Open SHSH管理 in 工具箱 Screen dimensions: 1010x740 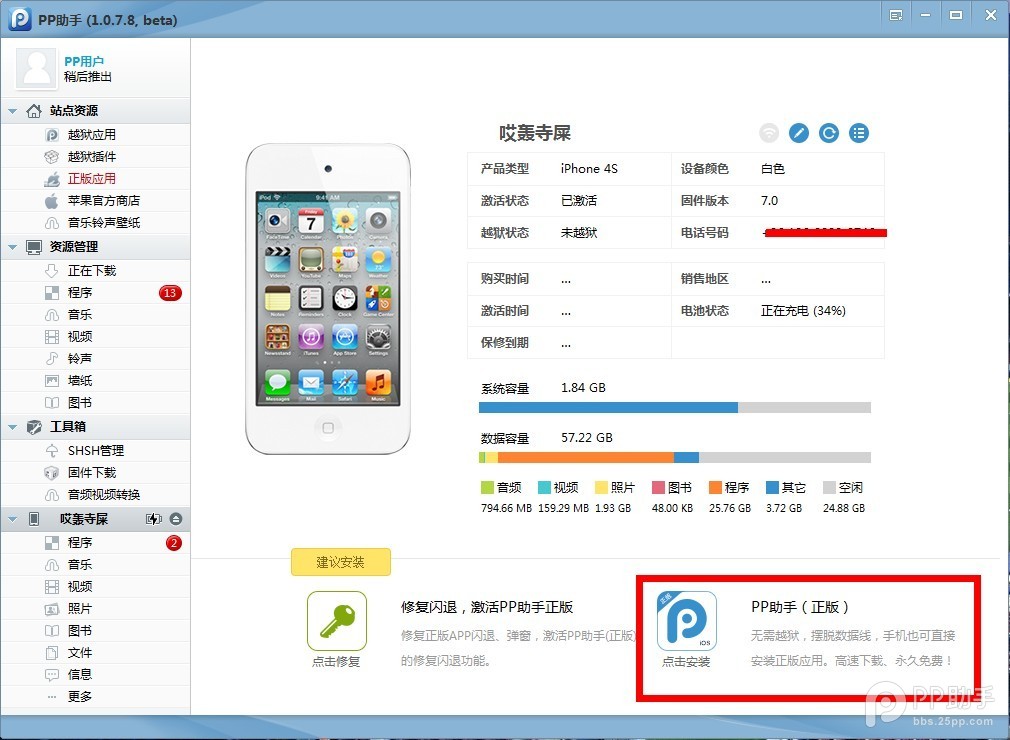(95, 450)
